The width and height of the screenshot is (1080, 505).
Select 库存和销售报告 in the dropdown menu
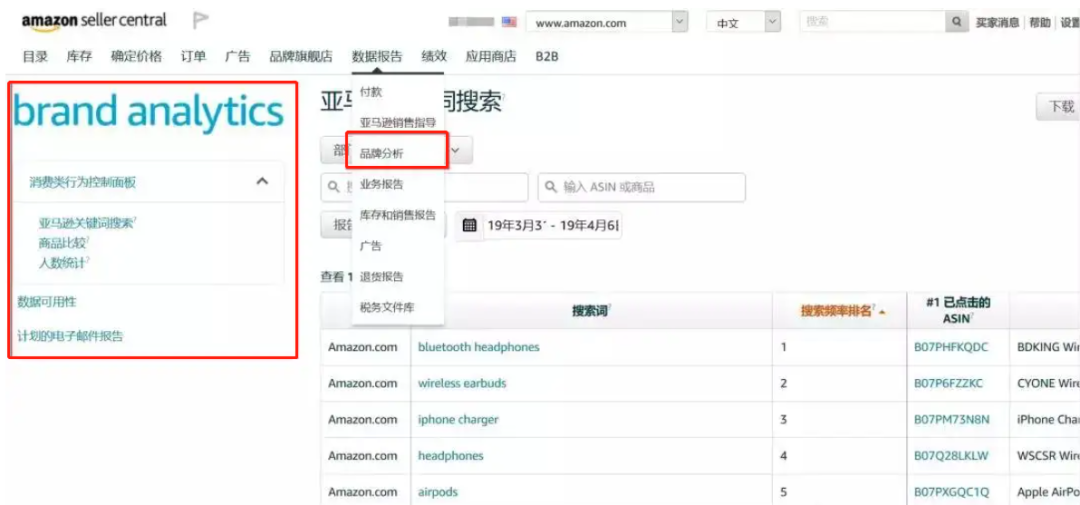tap(398, 215)
